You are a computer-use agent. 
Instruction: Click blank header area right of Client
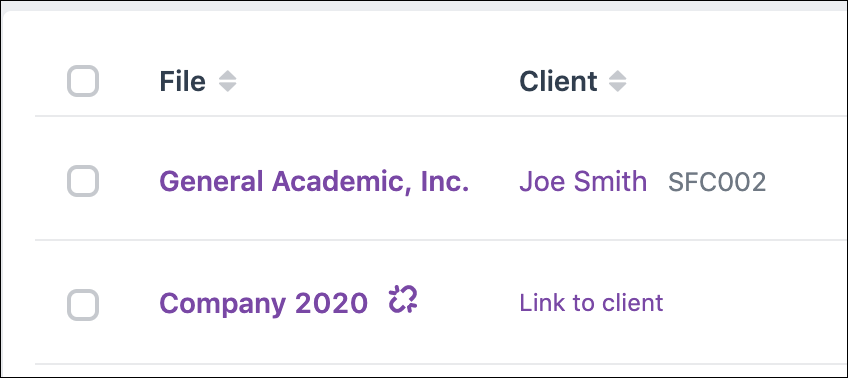[736, 82]
